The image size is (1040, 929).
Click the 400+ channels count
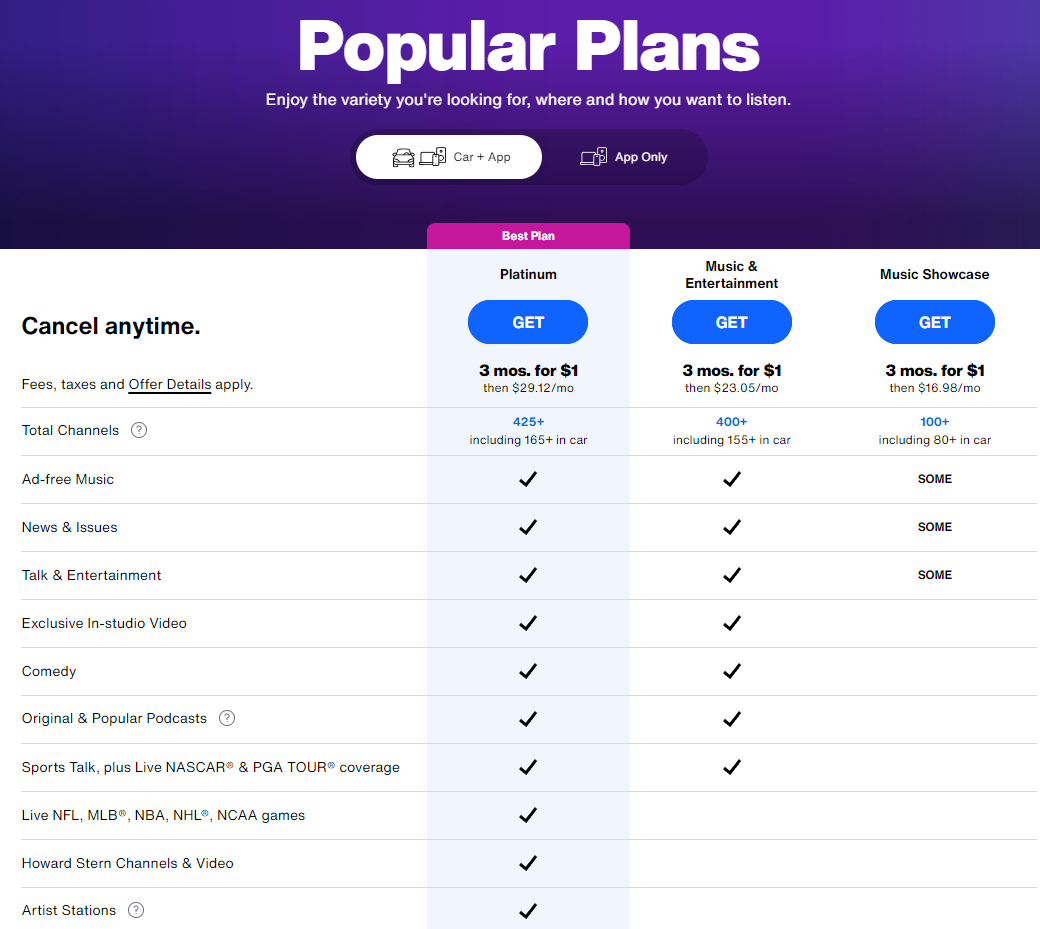(732, 422)
